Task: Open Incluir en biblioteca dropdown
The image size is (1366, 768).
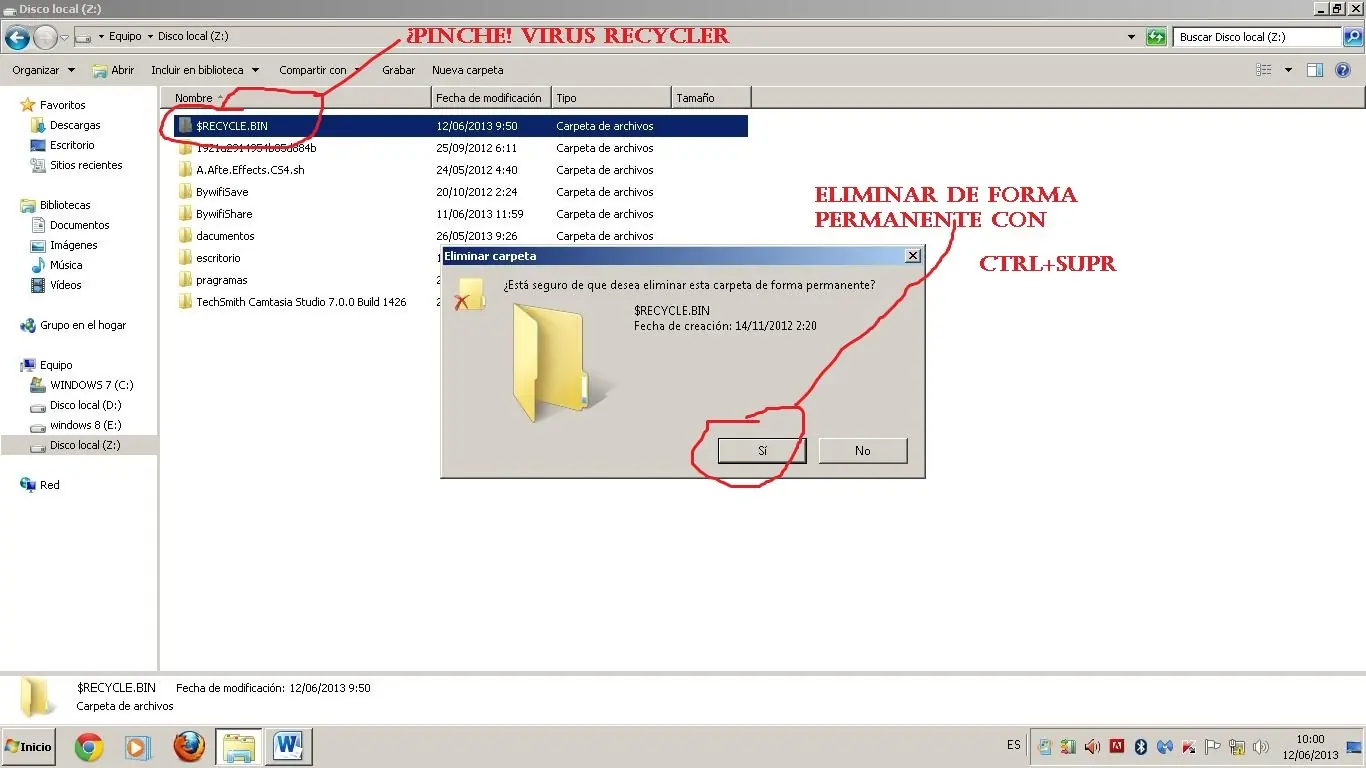Action: click(x=205, y=70)
